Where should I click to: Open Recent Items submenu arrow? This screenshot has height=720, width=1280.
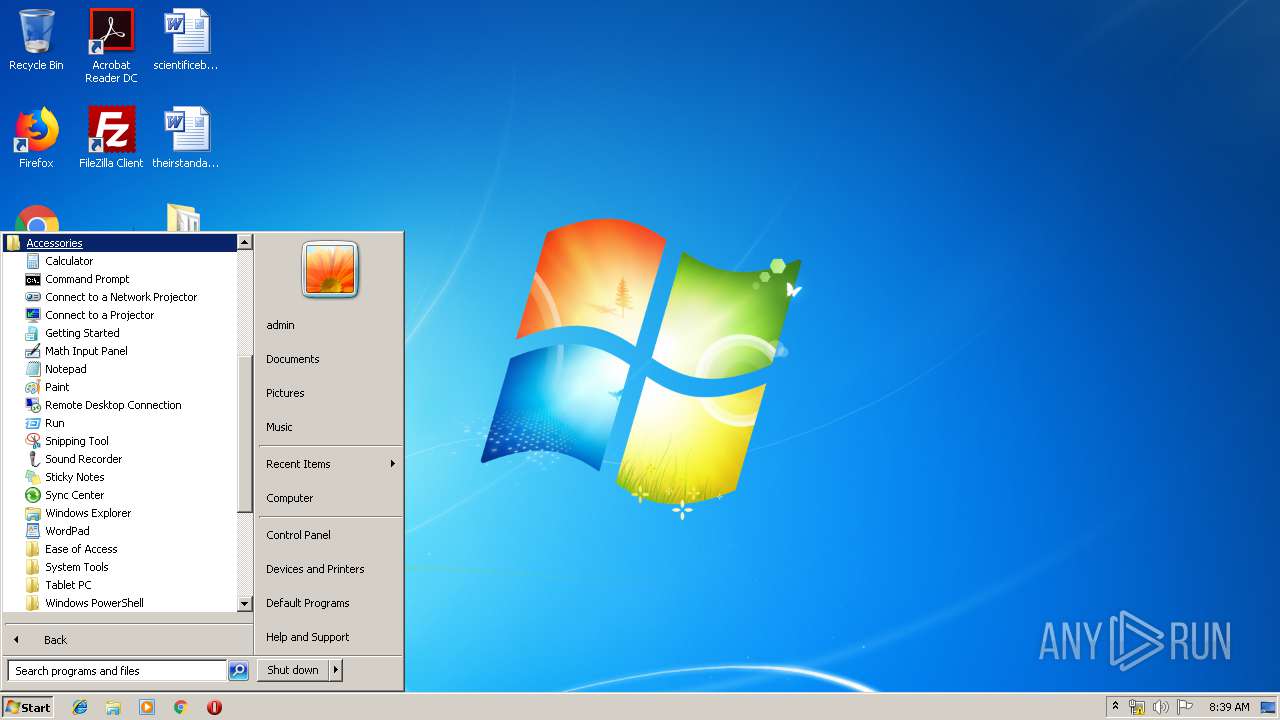[x=393, y=464]
